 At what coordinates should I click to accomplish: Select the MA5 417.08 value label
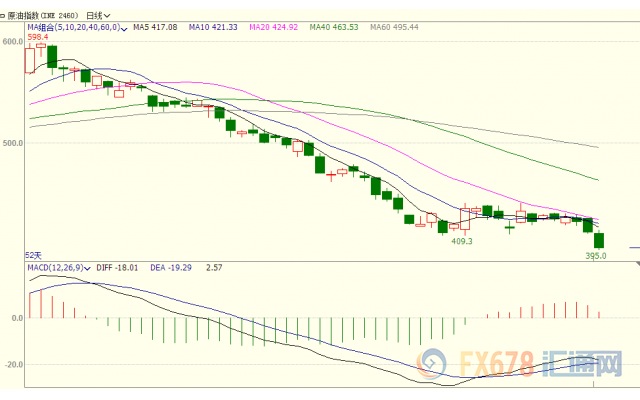click(155, 27)
